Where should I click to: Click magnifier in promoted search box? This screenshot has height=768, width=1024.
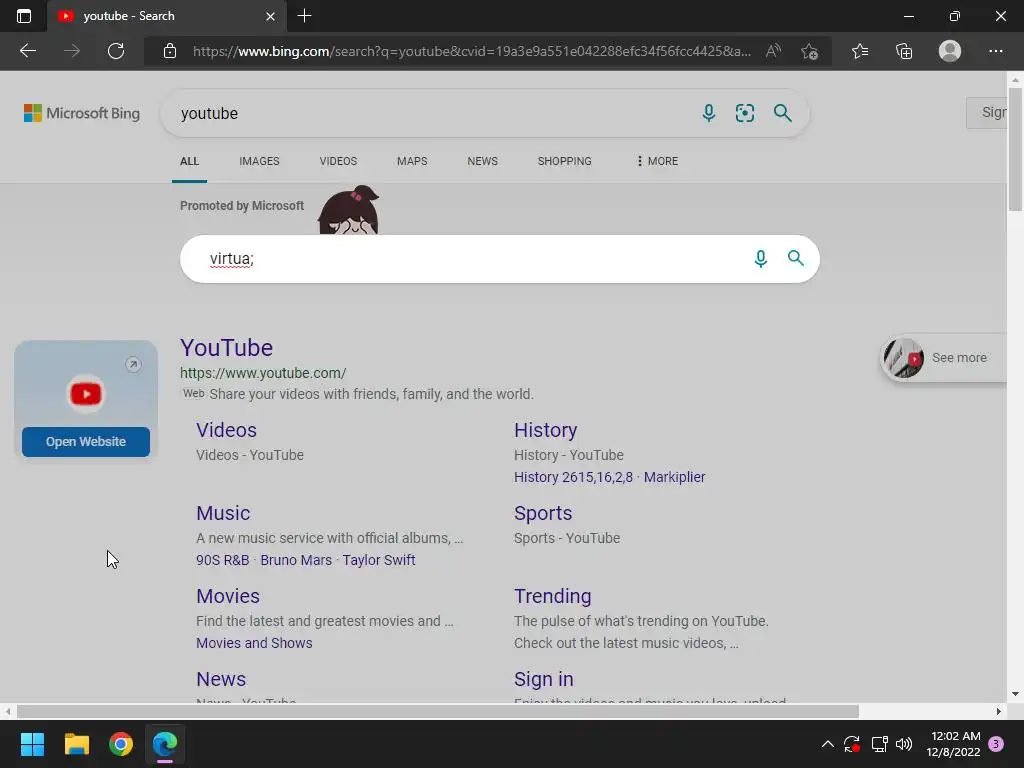(x=795, y=258)
